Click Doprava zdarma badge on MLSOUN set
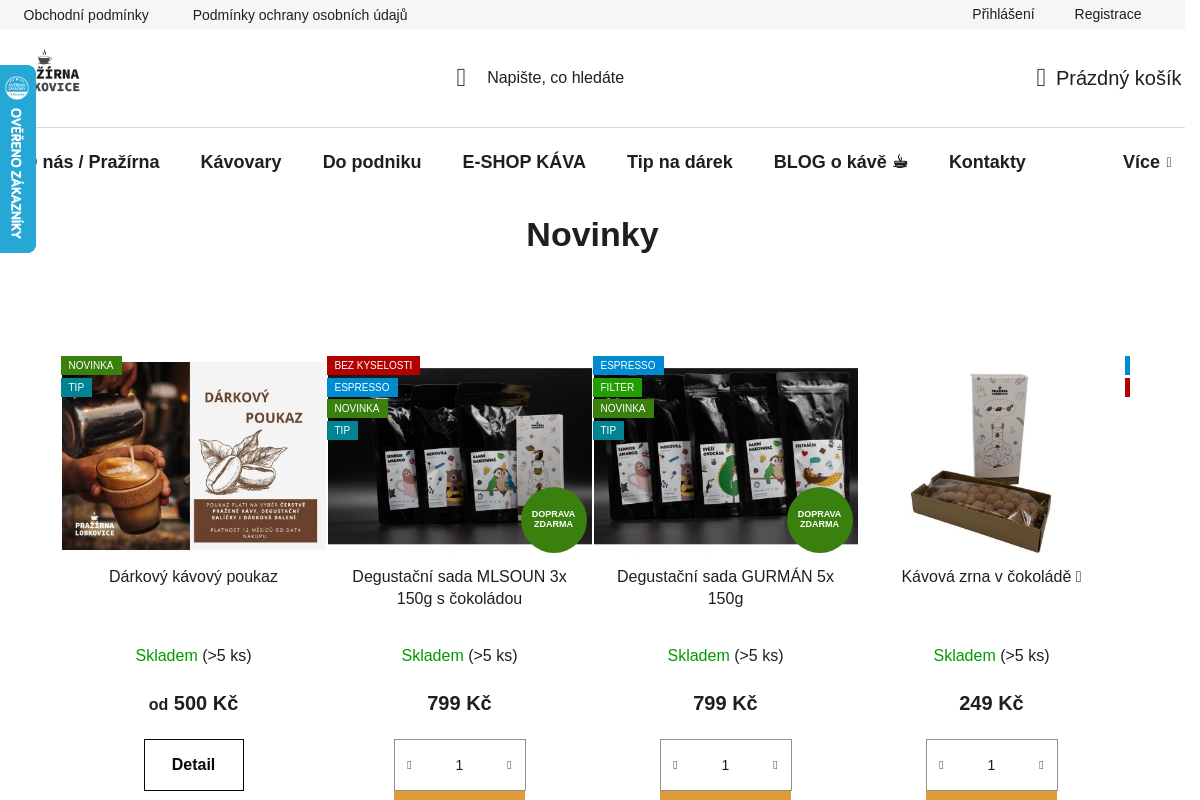The width and height of the screenshot is (1200, 800). point(553,519)
